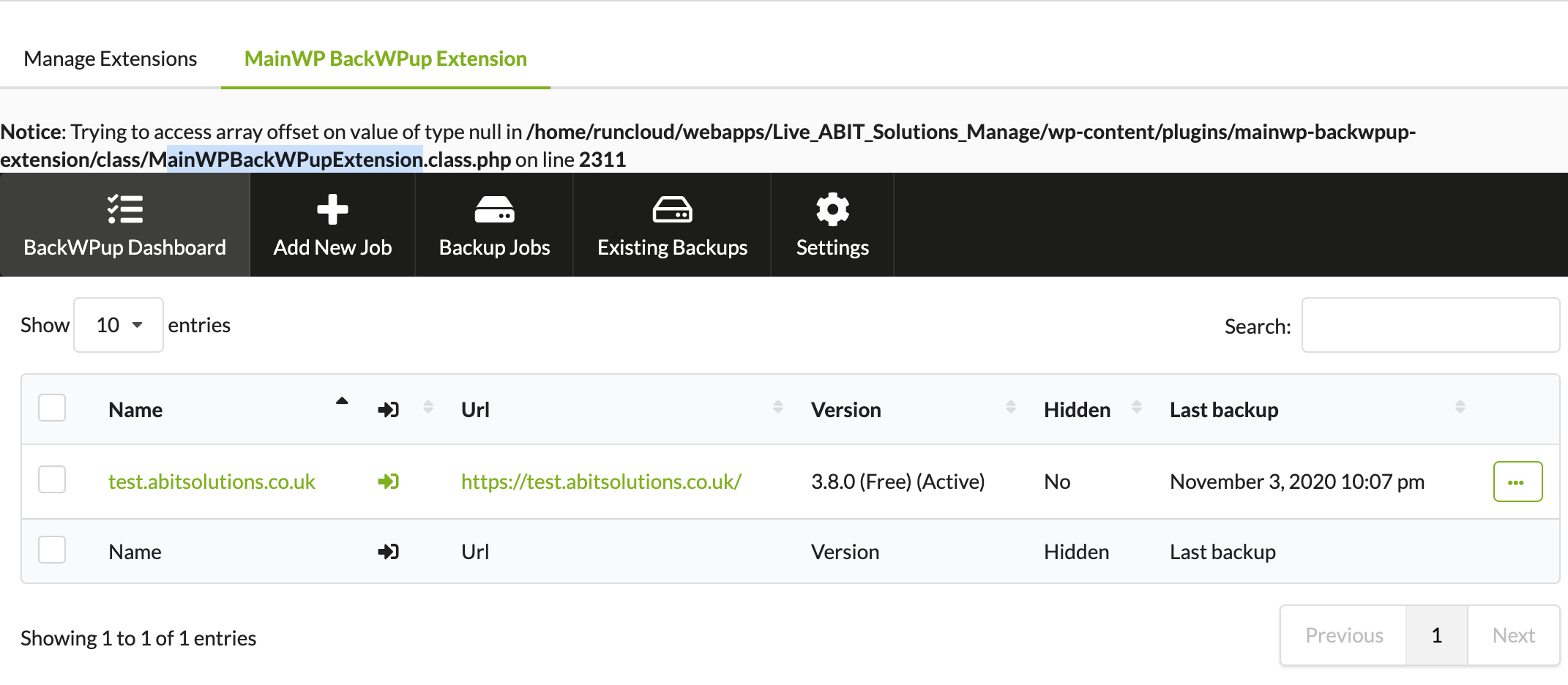This screenshot has height=685, width=1568.
Task: Click into the Search input field
Action: pos(1430,325)
